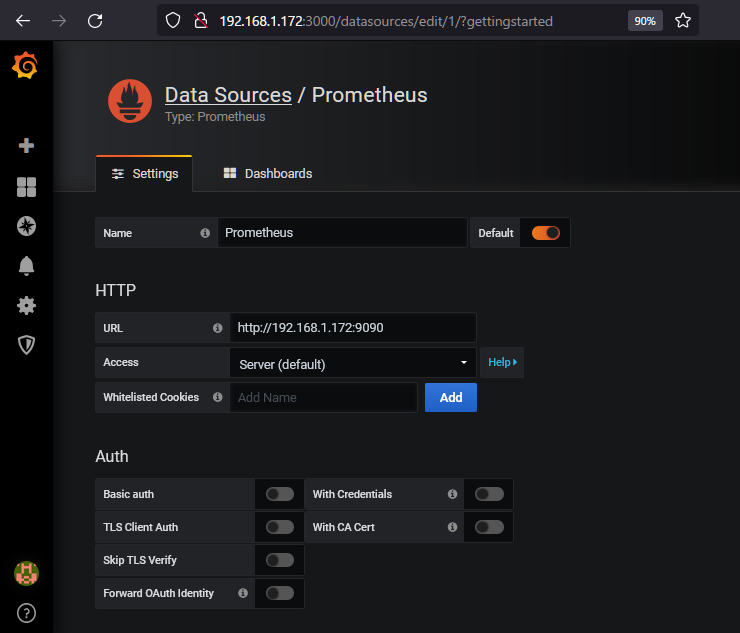Viewport: 740px width, 633px height.
Task: Disable the Default data source toggle
Action: pos(545,233)
